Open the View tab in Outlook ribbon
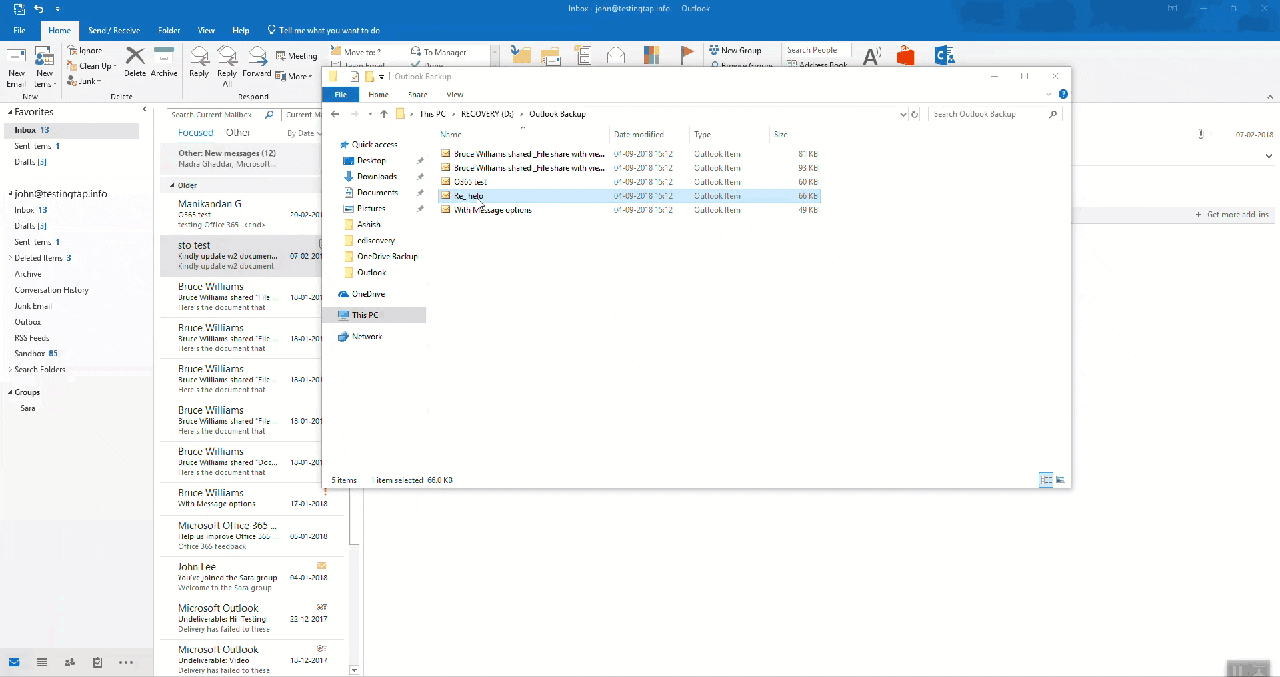 [206, 30]
